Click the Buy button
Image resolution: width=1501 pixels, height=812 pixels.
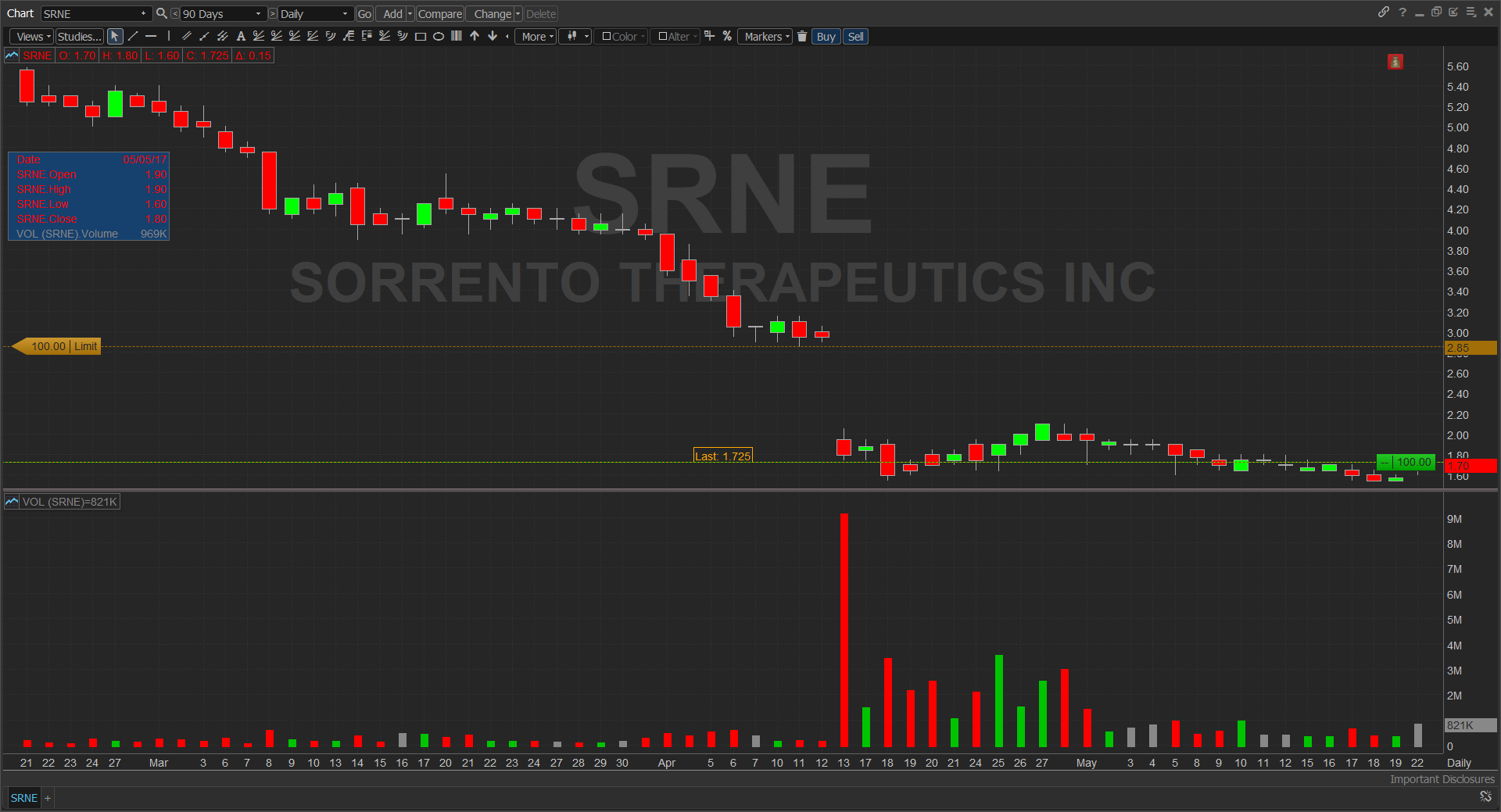[825, 36]
